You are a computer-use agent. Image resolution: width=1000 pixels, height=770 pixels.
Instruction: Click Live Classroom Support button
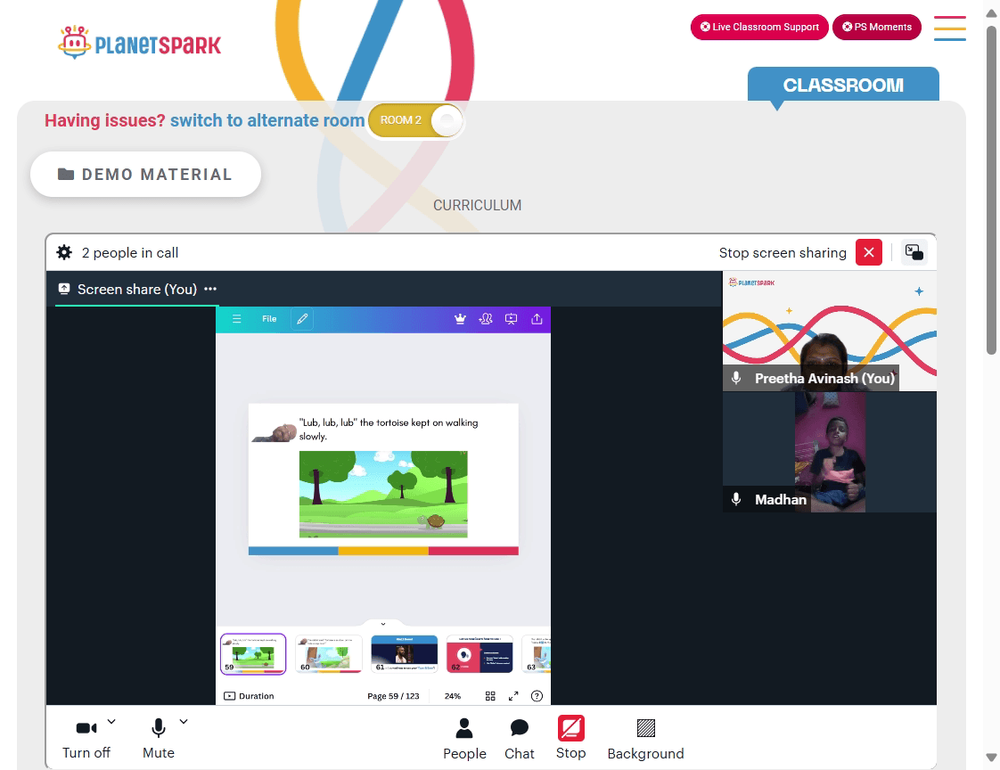[759, 27]
